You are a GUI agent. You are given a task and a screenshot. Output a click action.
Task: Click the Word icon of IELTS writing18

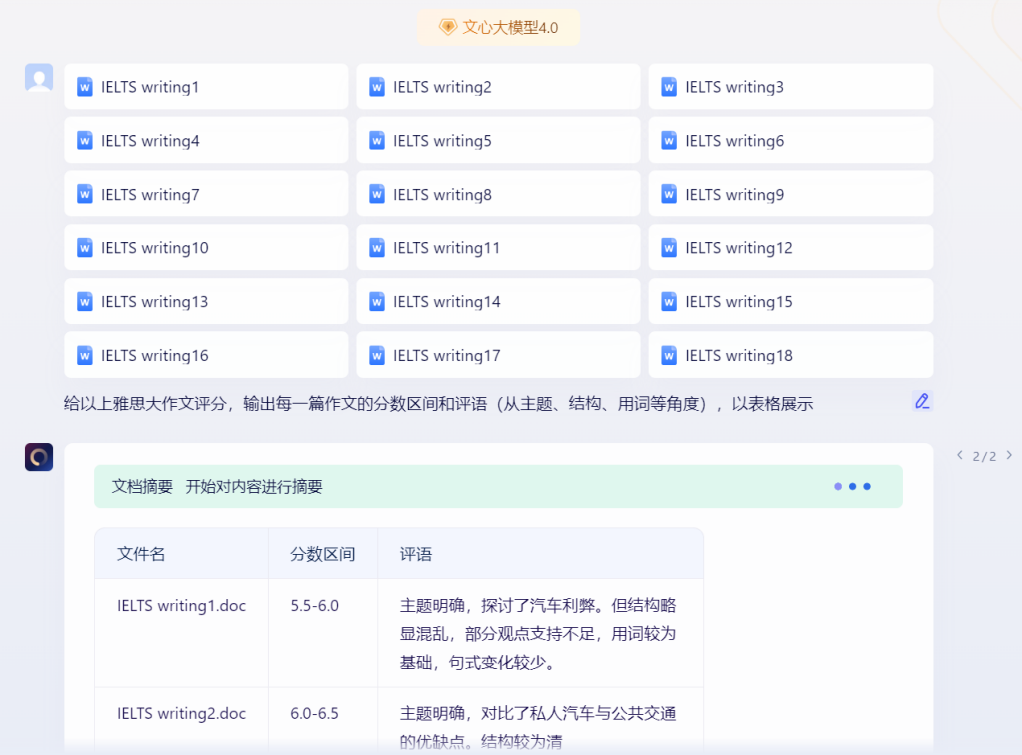pyautogui.click(x=669, y=355)
